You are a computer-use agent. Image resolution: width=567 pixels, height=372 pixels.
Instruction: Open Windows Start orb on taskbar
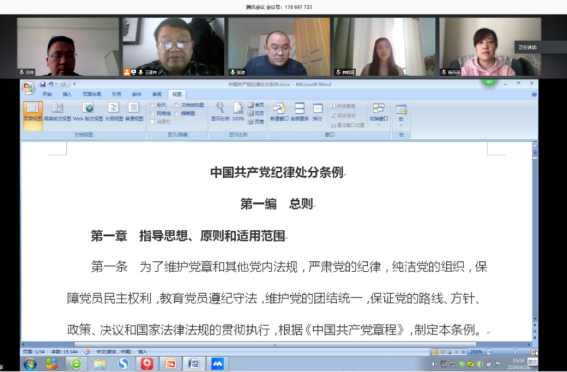(30, 364)
